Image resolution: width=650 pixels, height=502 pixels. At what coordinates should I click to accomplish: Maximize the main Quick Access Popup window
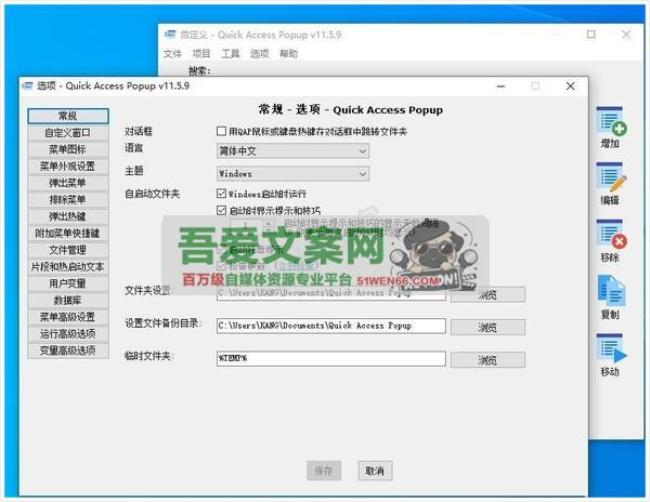point(591,34)
